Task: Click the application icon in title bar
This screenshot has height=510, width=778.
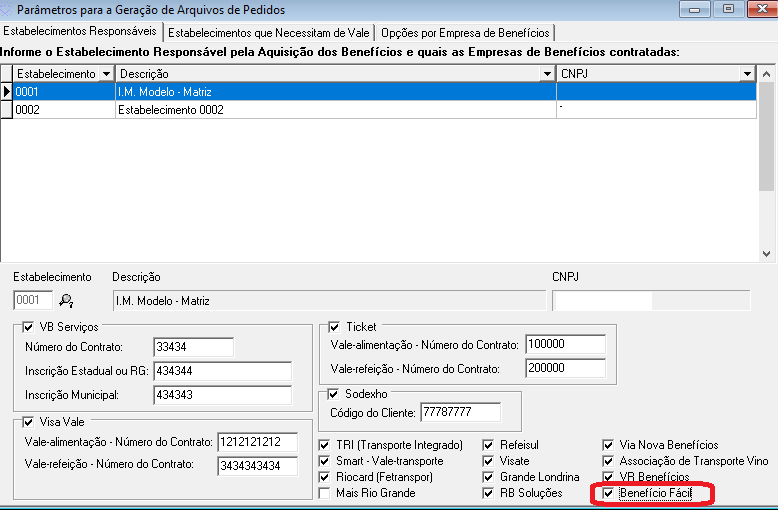Action: 9,10
